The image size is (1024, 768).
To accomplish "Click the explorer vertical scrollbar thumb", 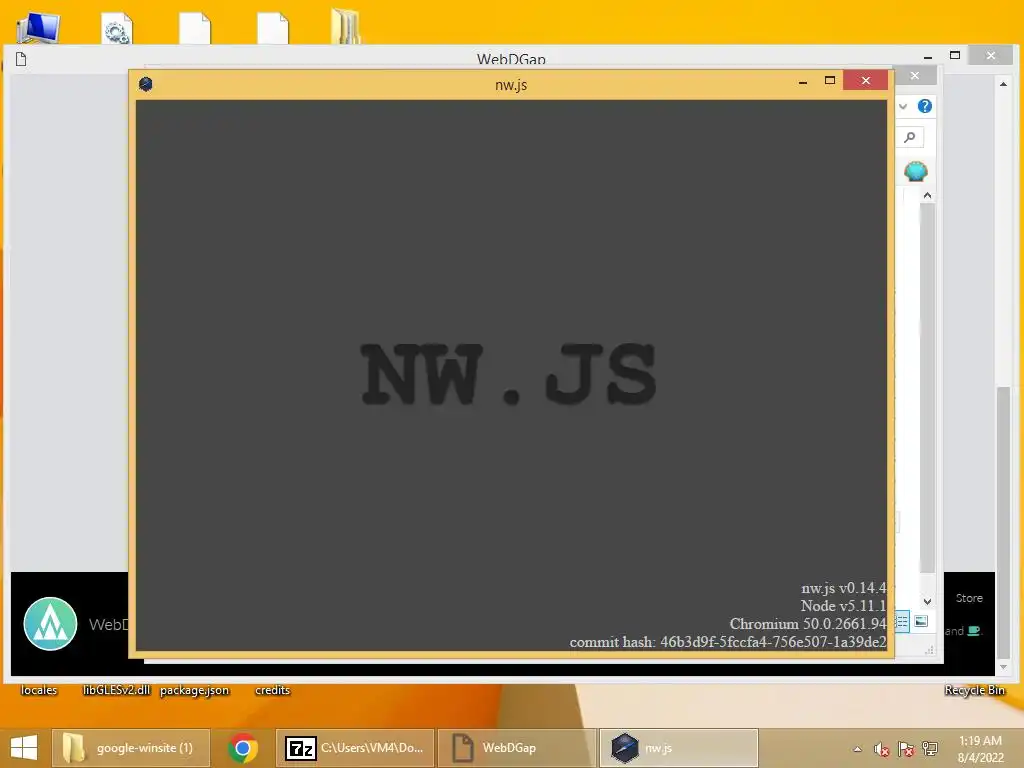I will (x=927, y=389).
